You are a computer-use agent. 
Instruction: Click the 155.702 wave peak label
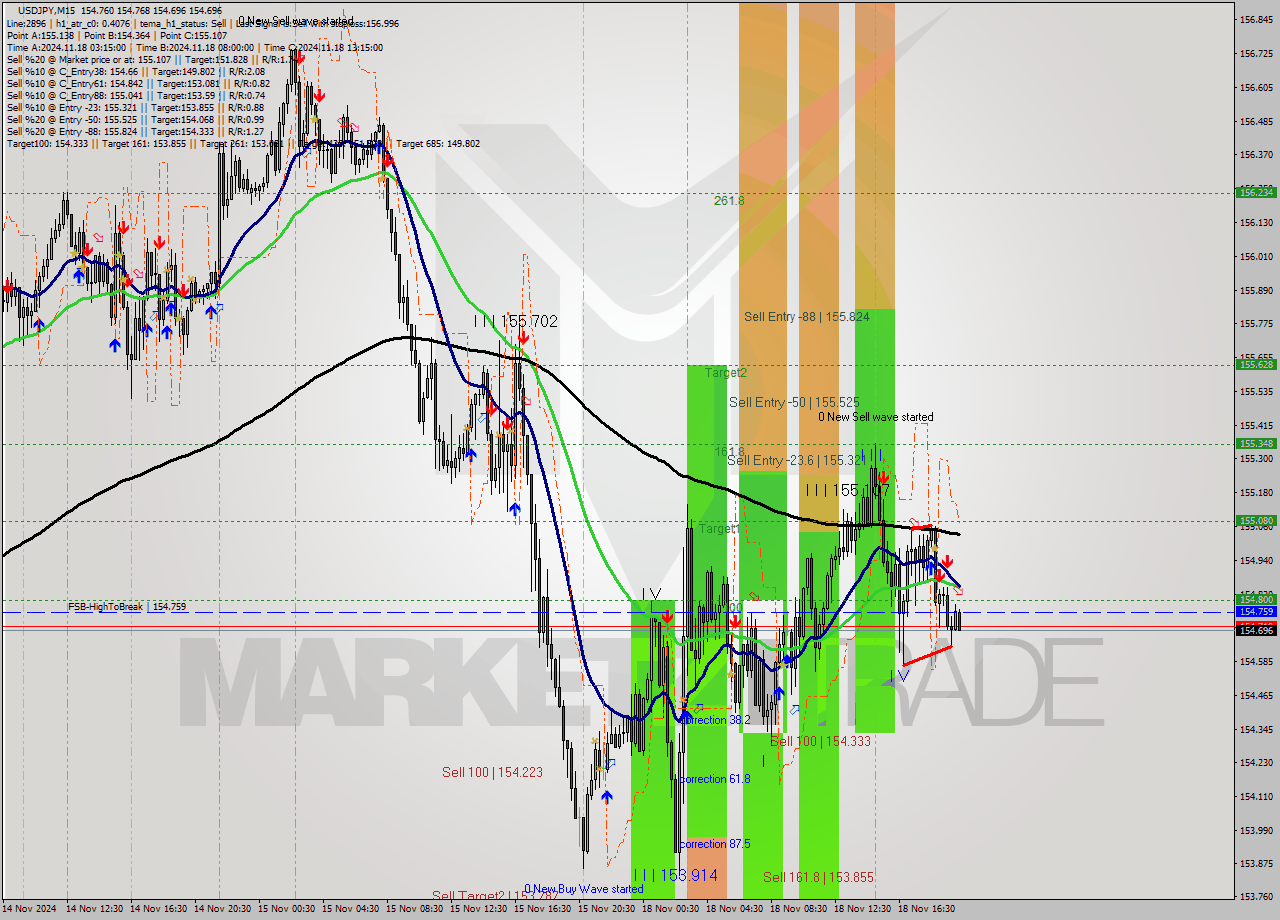point(516,321)
